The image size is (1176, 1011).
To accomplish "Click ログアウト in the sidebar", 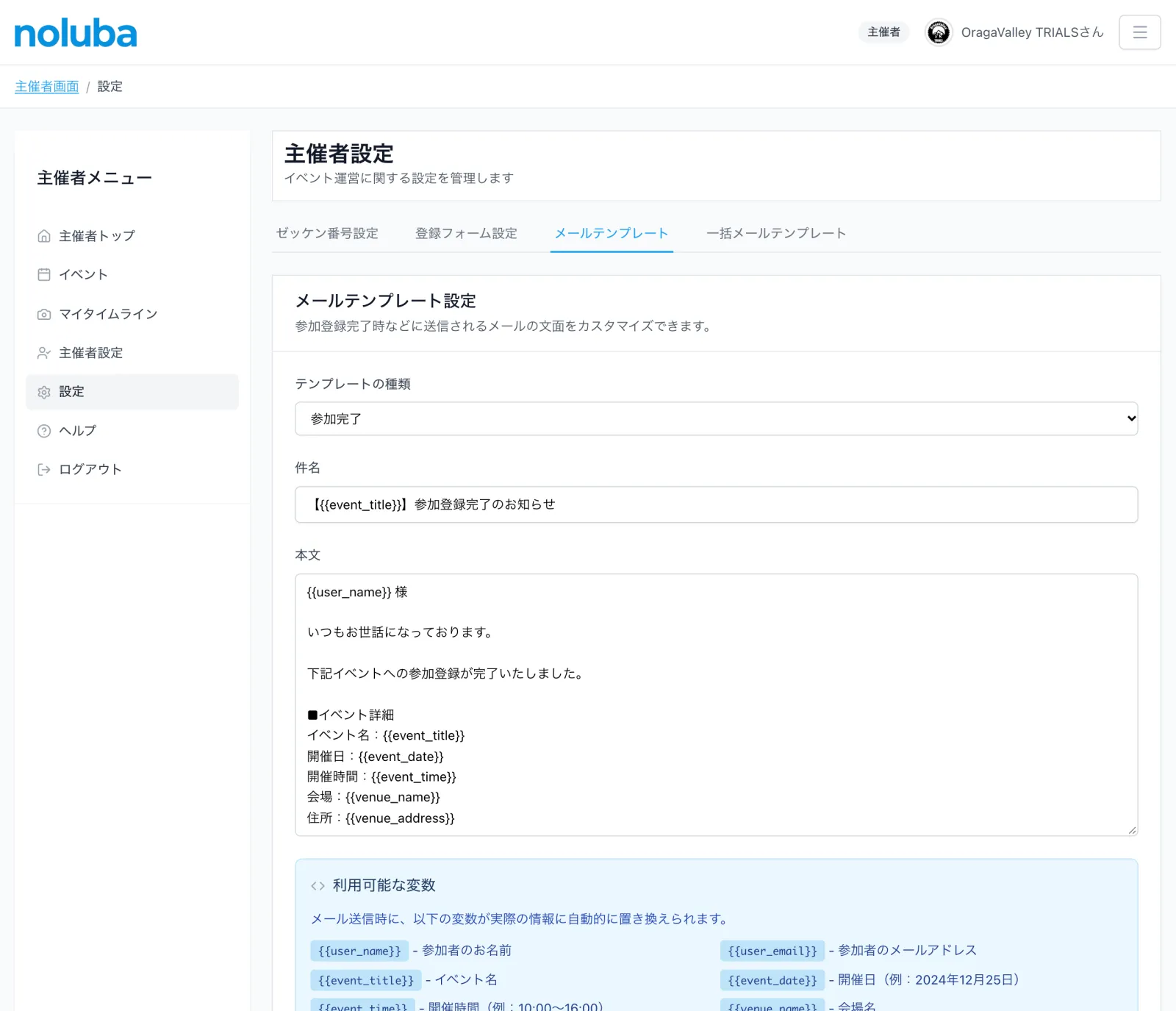I will tap(132, 470).
